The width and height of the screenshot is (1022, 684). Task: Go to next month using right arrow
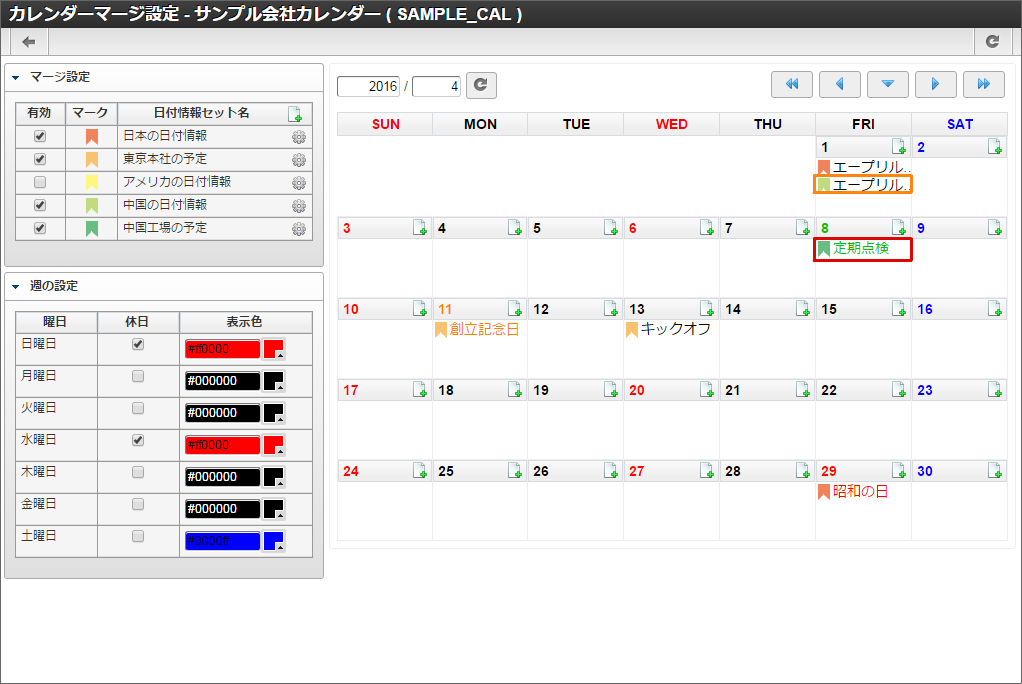click(x=935, y=85)
